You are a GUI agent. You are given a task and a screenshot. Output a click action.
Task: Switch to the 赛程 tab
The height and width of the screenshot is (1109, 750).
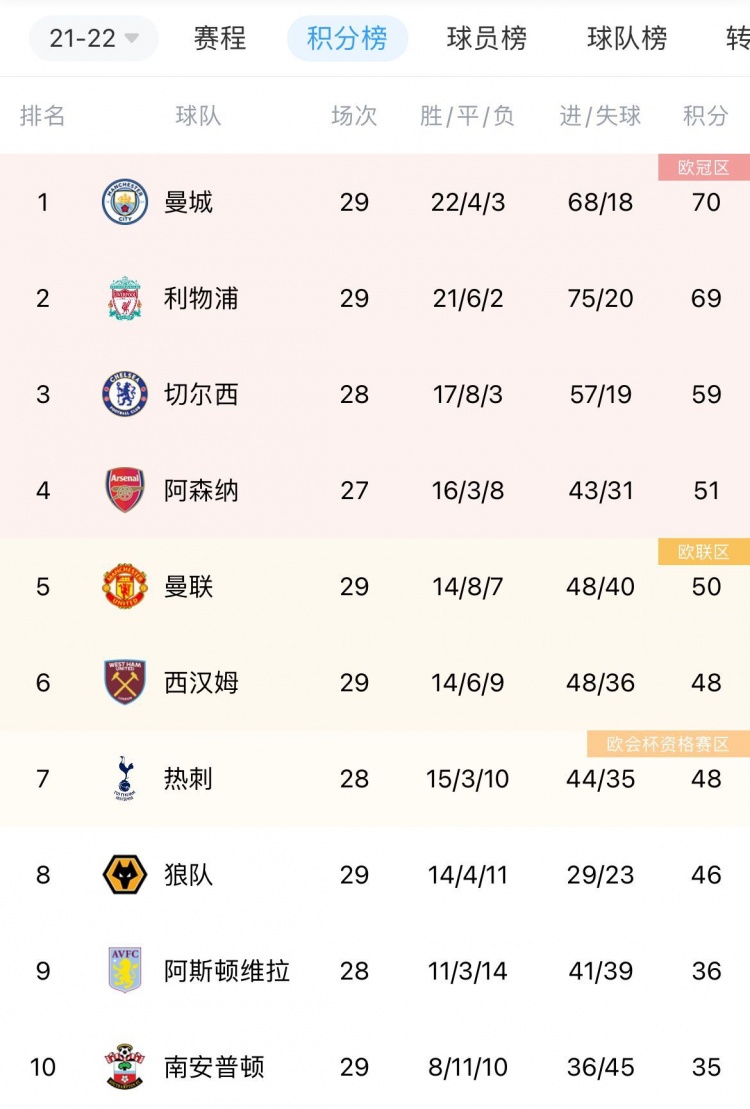(220, 39)
